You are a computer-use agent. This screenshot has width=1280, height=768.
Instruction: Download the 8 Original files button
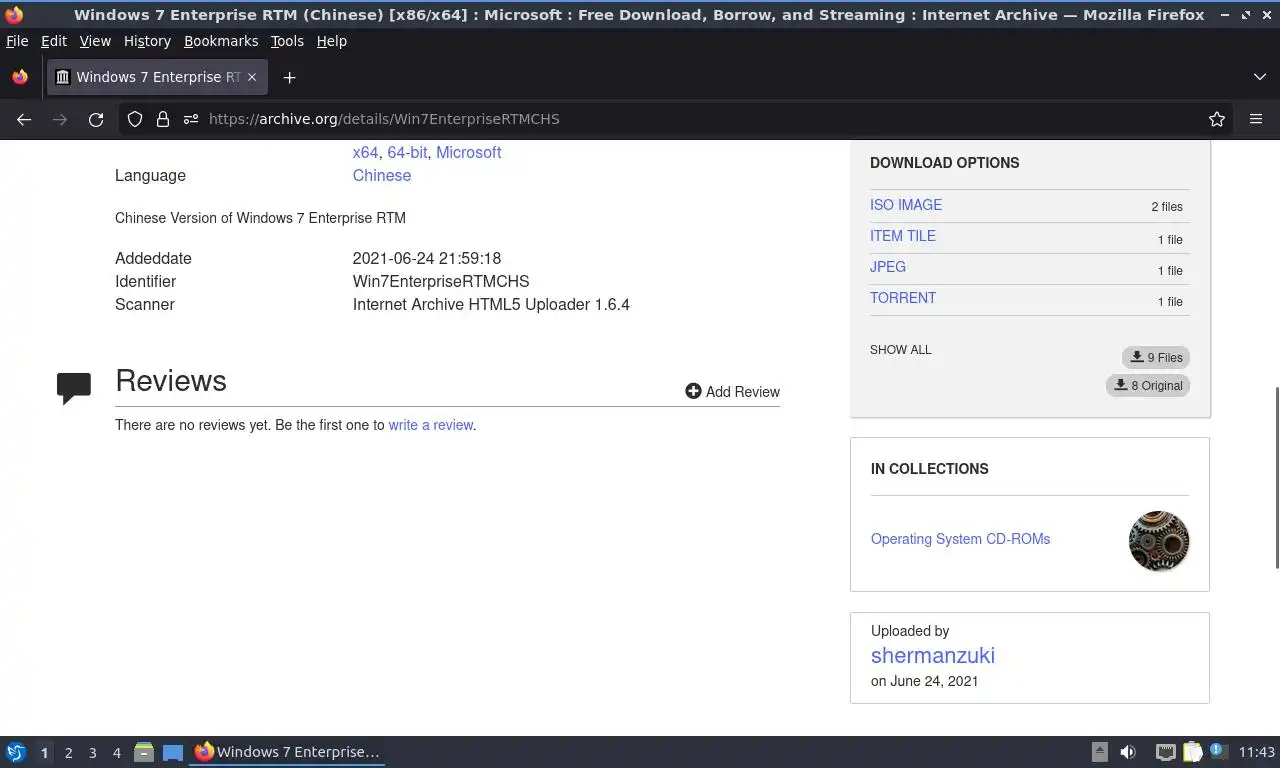[x=1148, y=385]
